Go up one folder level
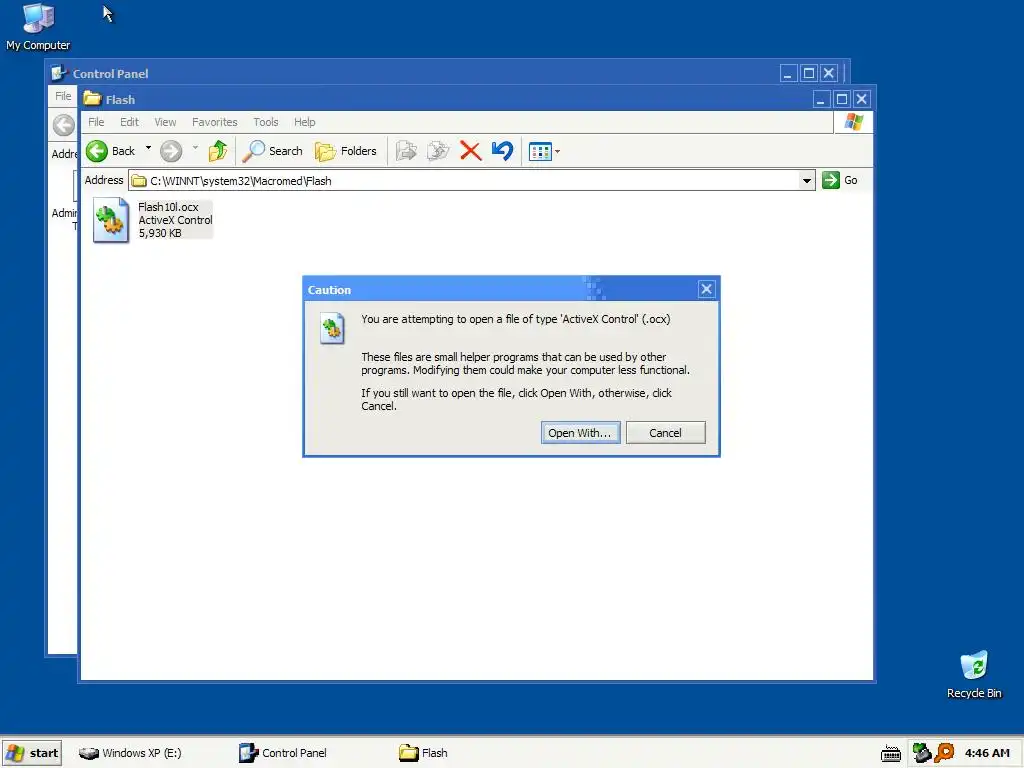The width and height of the screenshot is (1024, 768). [x=218, y=151]
